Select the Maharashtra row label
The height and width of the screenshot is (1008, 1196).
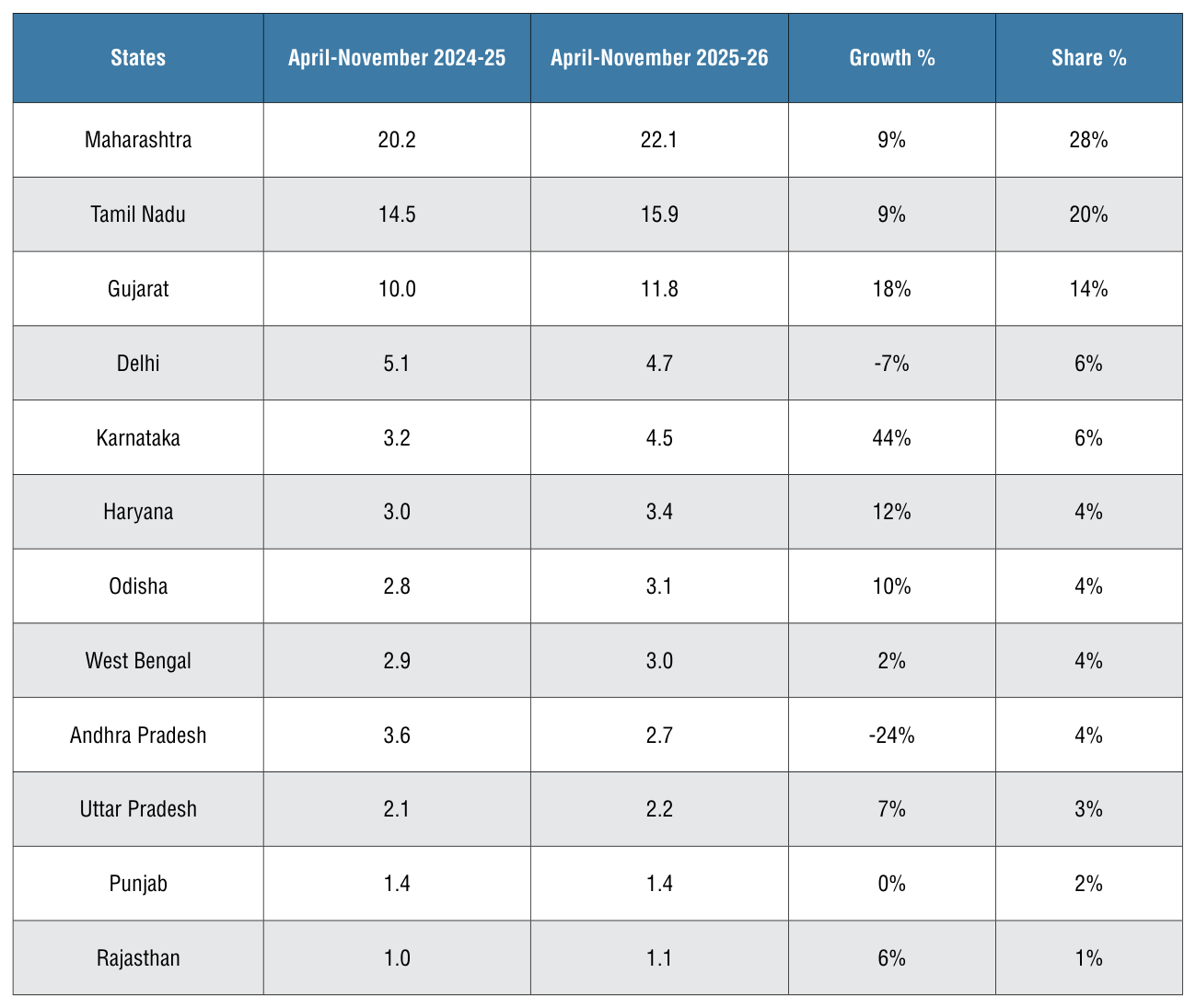click(138, 140)
